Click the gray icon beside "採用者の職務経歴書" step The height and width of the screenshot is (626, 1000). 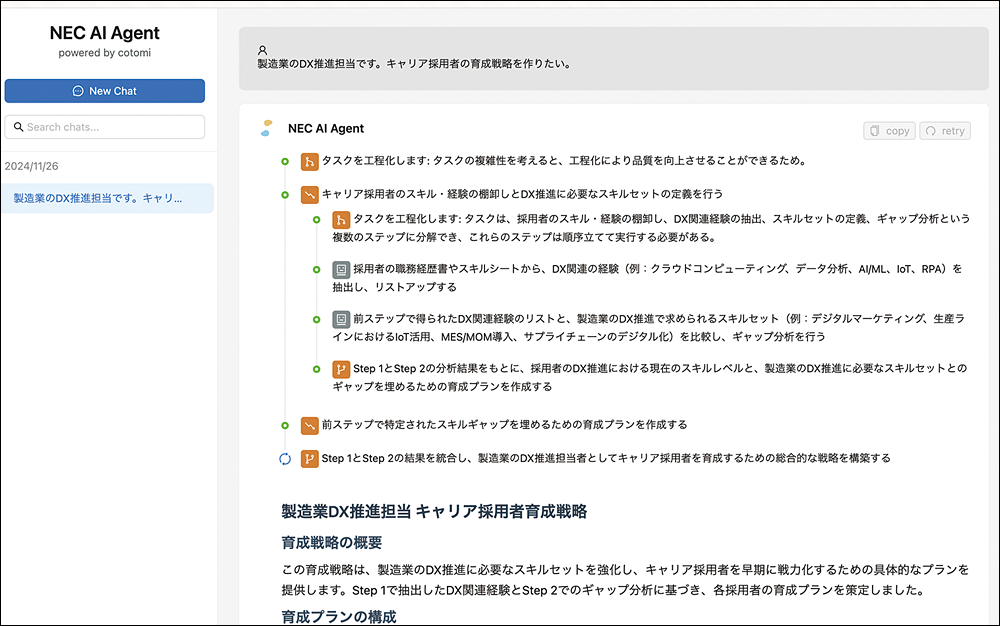click(341, 269)
